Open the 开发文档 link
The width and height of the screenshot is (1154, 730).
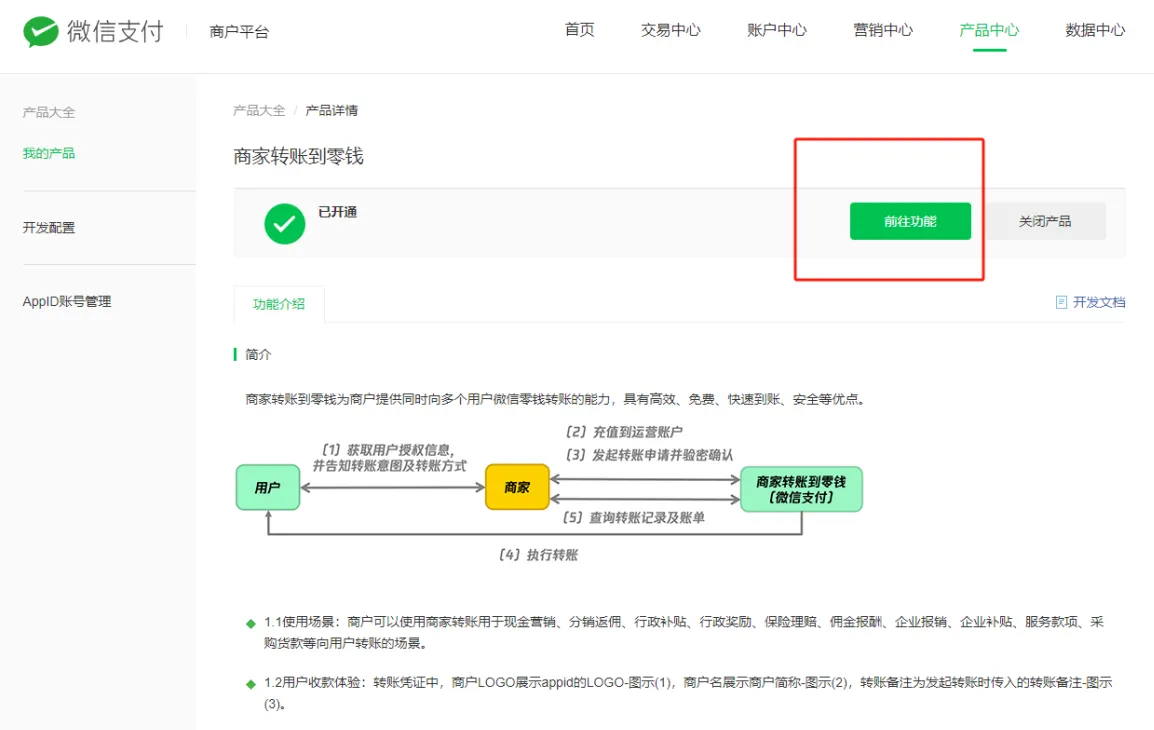click(x=1099, y=302)
